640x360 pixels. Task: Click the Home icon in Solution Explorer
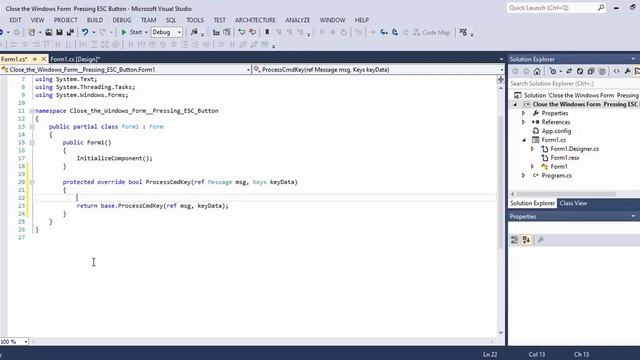[x=537, y=71]
